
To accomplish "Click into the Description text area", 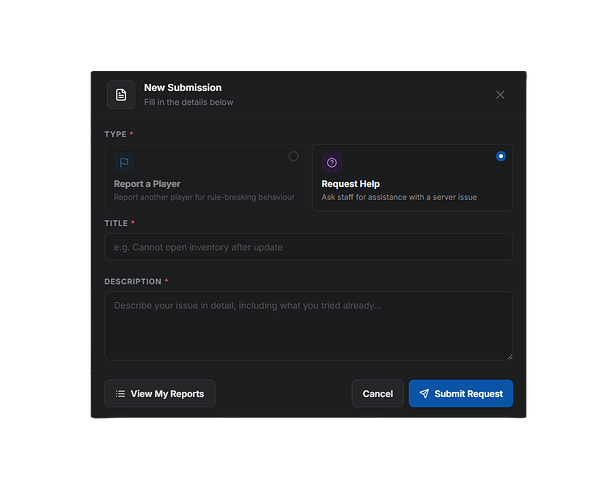I will point(309,326).
